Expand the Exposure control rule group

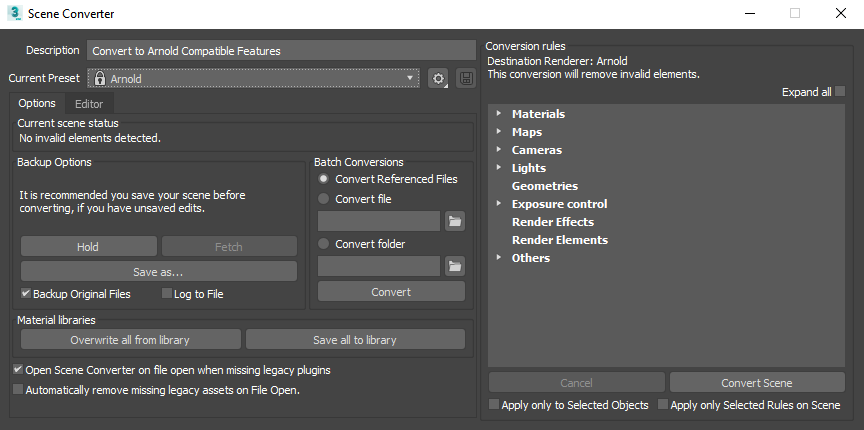click(x=498, y=204)
